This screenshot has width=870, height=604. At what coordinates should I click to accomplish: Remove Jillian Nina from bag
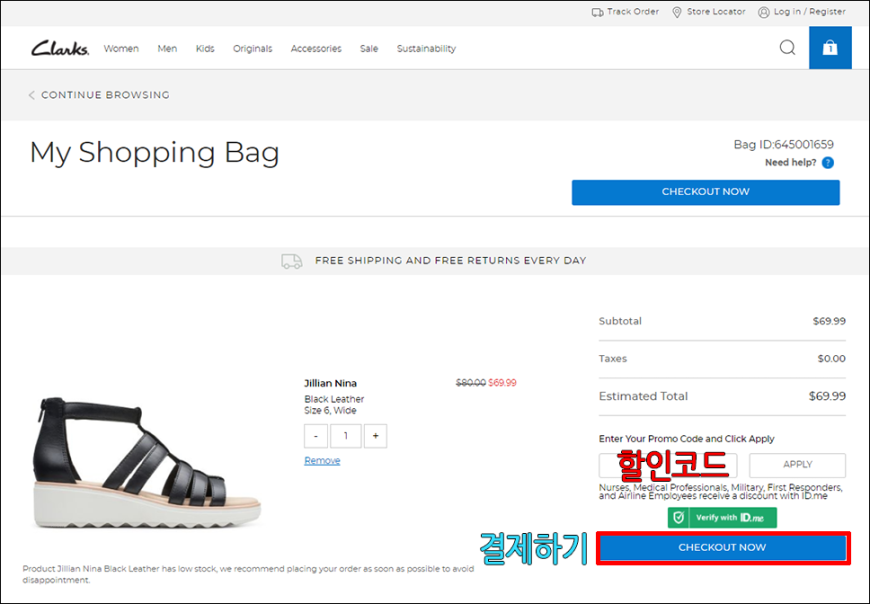[x=322, y=460]
